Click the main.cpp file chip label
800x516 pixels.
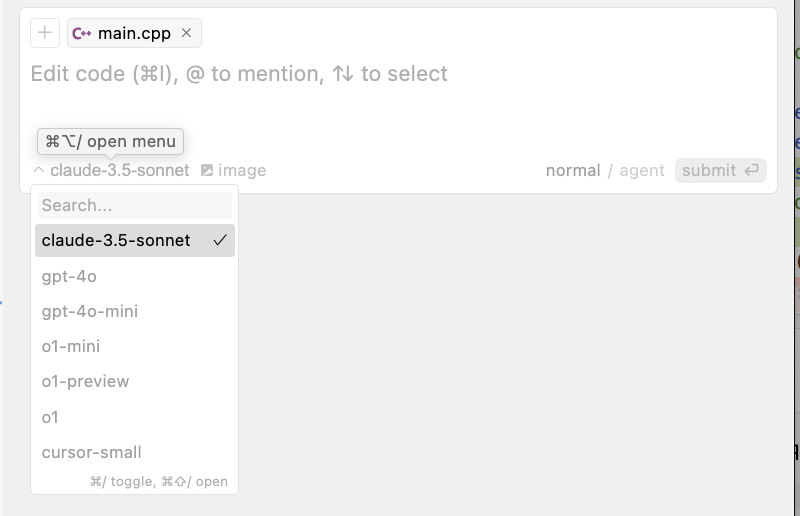[x=134, y=33]
